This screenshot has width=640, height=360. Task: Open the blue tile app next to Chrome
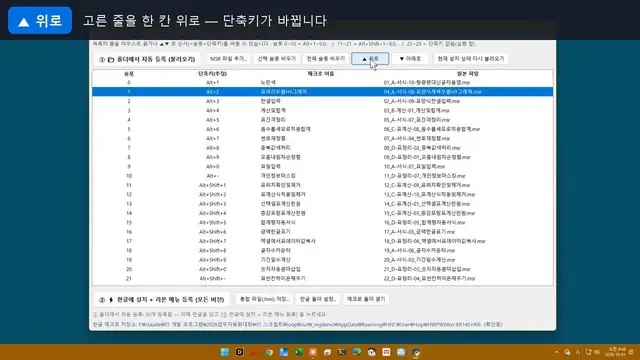(x=284, y=352)
